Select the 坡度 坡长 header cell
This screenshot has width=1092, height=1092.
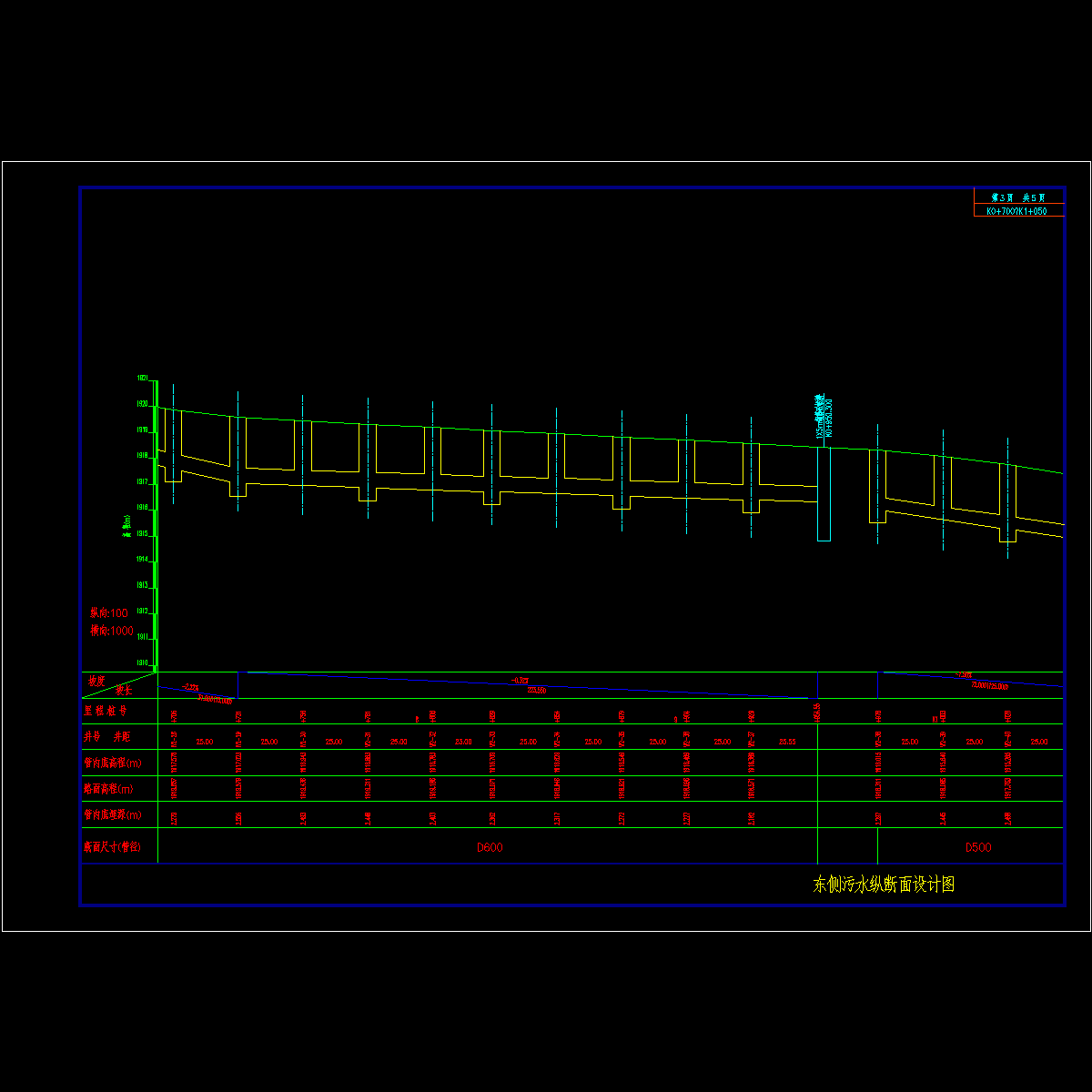coord(109,685)
